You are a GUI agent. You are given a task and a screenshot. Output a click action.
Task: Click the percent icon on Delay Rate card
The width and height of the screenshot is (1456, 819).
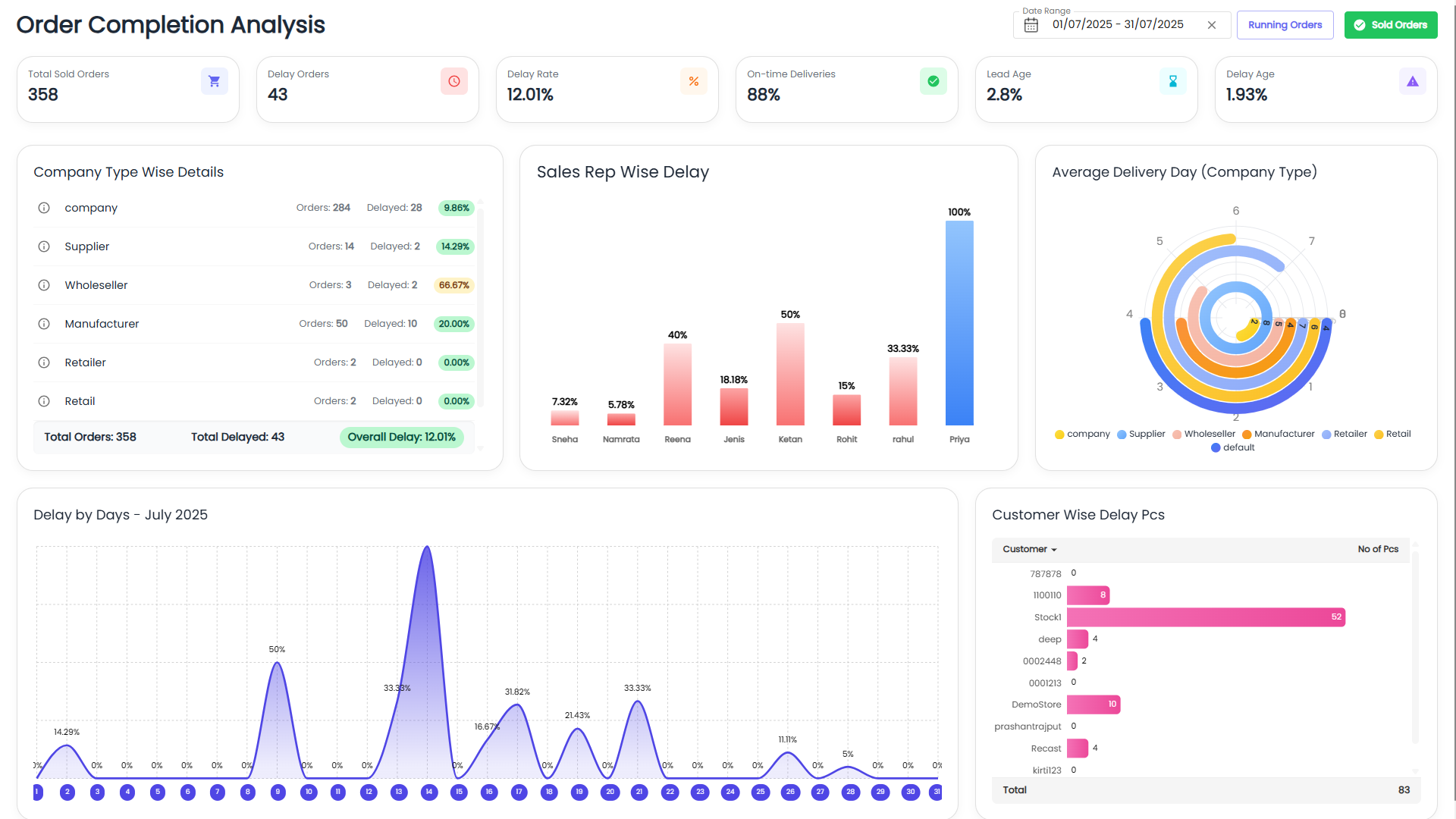pyautogui.click(x=693, y=81)
